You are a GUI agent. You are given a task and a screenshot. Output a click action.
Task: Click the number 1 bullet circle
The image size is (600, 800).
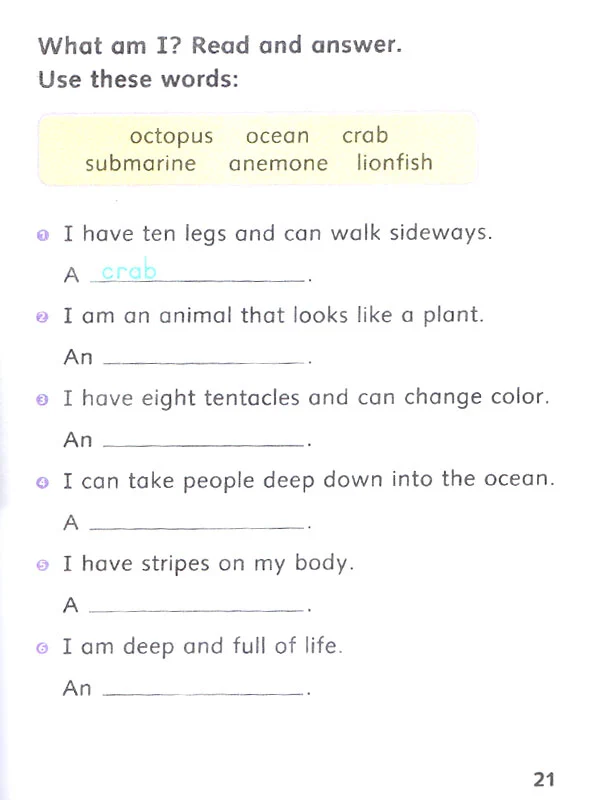(42, 236)
